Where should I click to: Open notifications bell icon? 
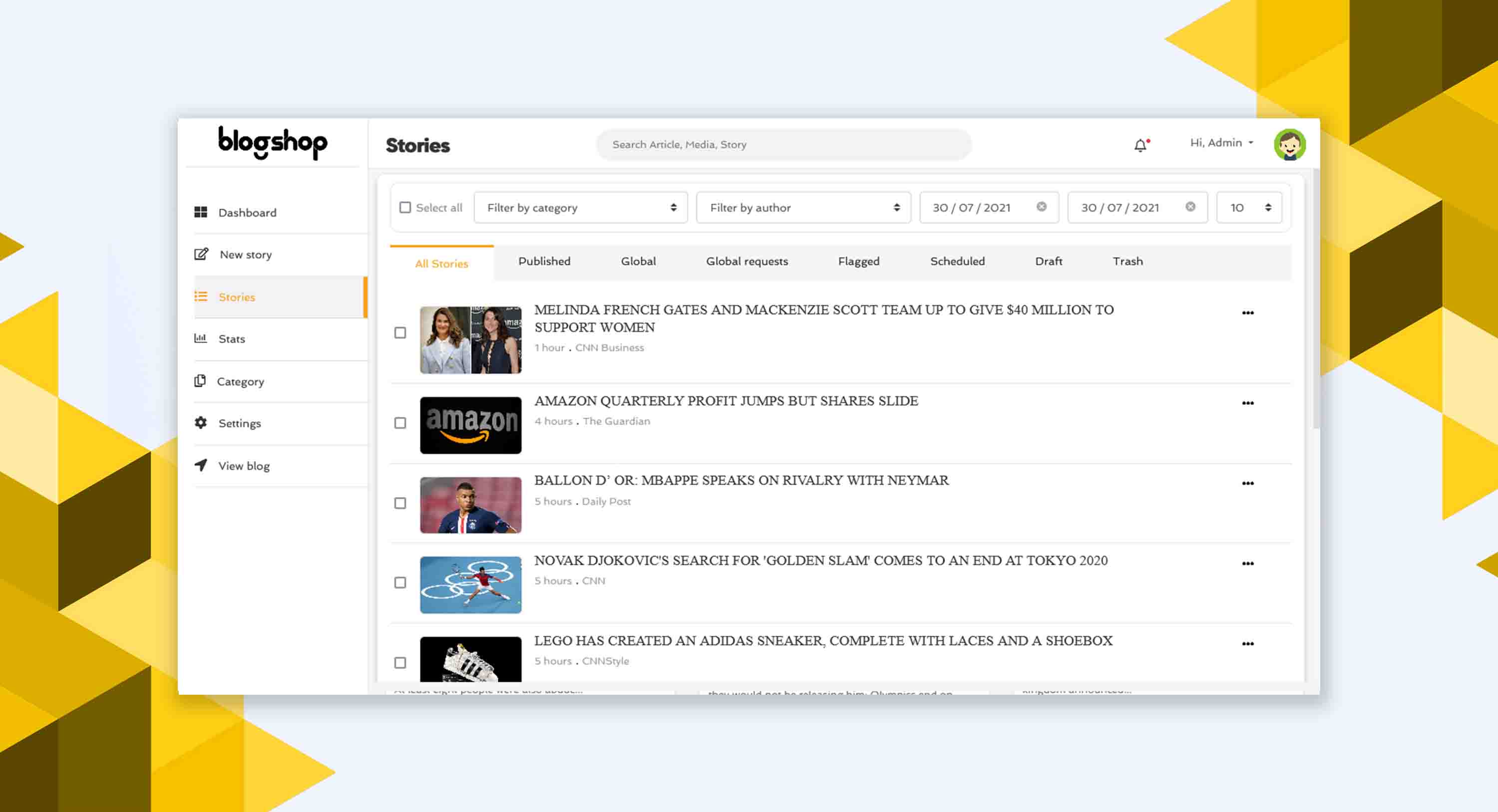1141,145
